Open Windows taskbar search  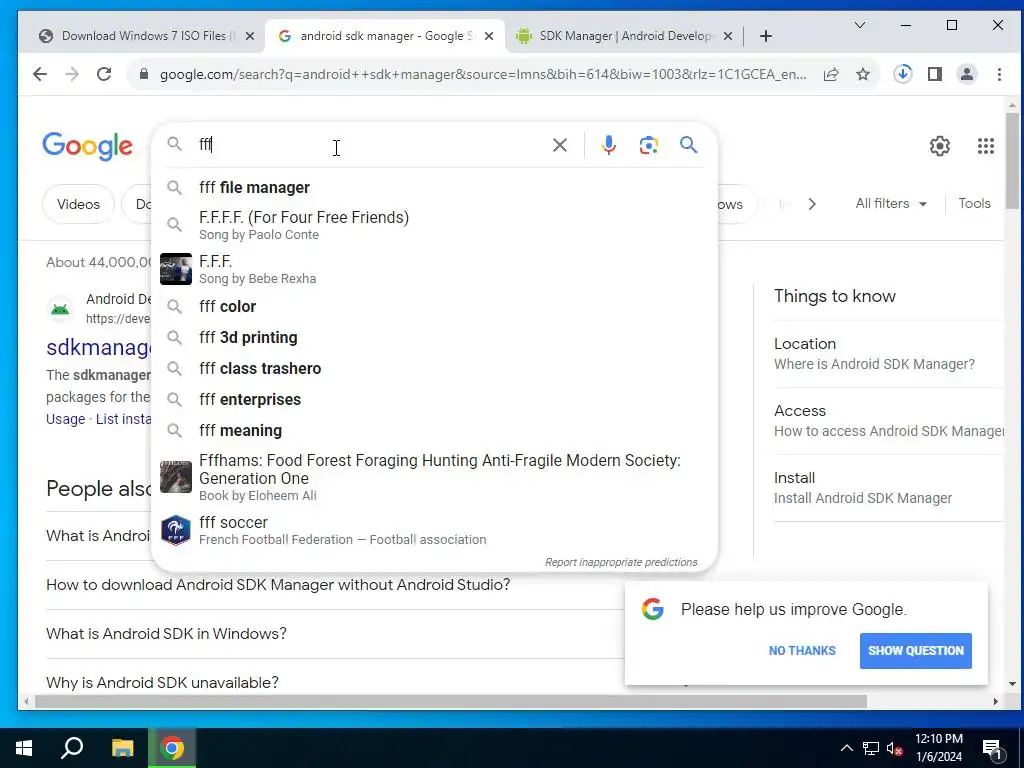[x=72, y=748]
